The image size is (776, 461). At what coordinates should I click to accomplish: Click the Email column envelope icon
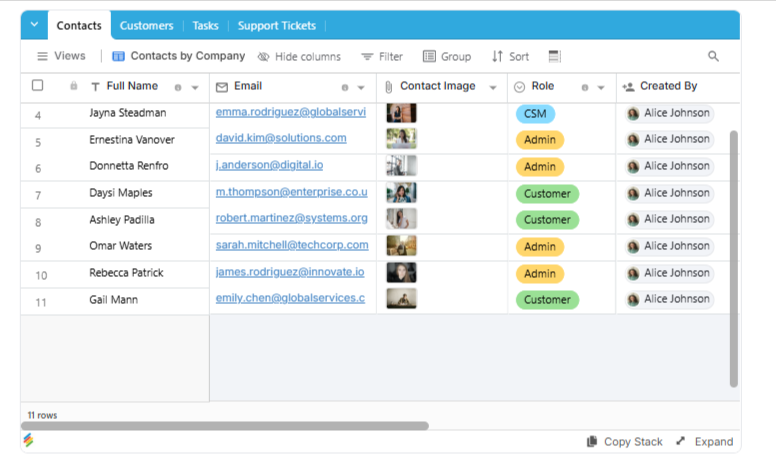pos(222,88)
